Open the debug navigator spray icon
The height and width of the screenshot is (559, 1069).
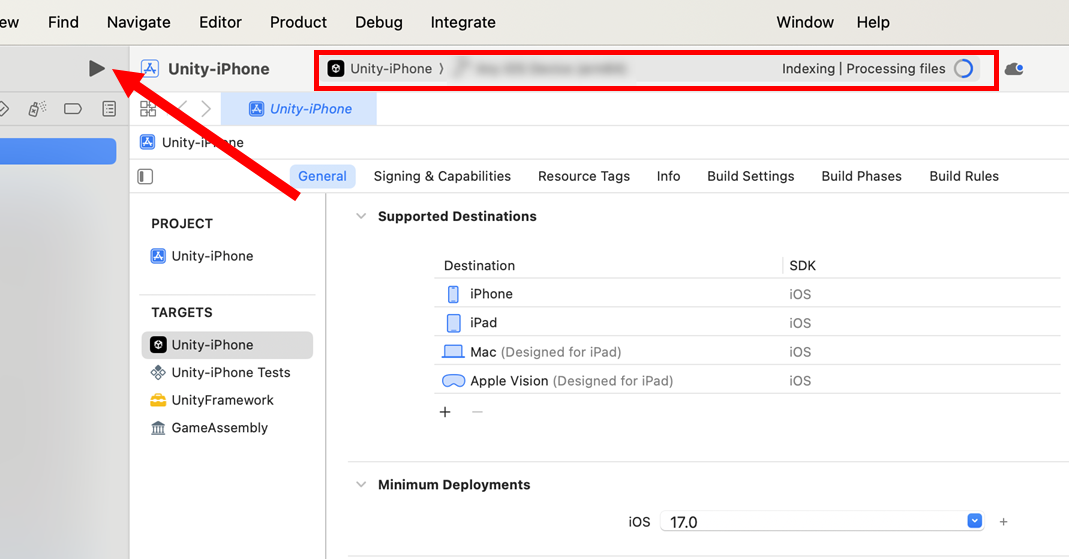pyautogui.click(x=37, y=108)
